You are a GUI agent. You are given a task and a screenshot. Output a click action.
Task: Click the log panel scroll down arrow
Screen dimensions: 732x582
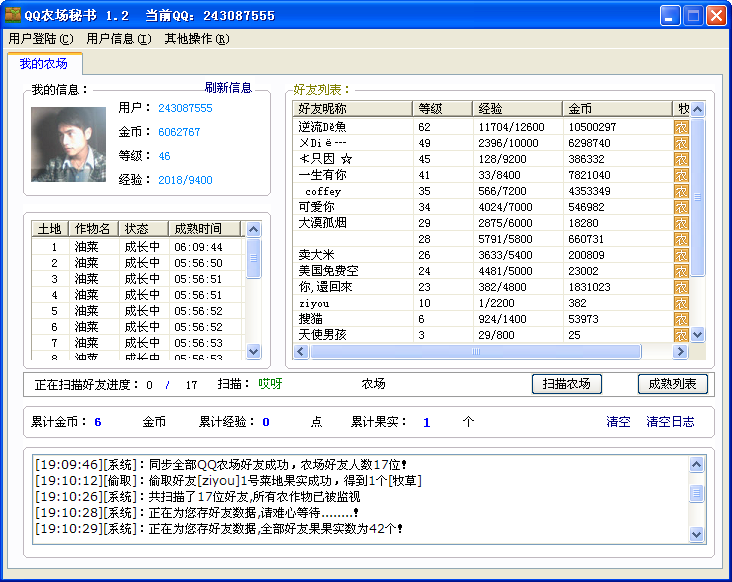tap(697, 535)
